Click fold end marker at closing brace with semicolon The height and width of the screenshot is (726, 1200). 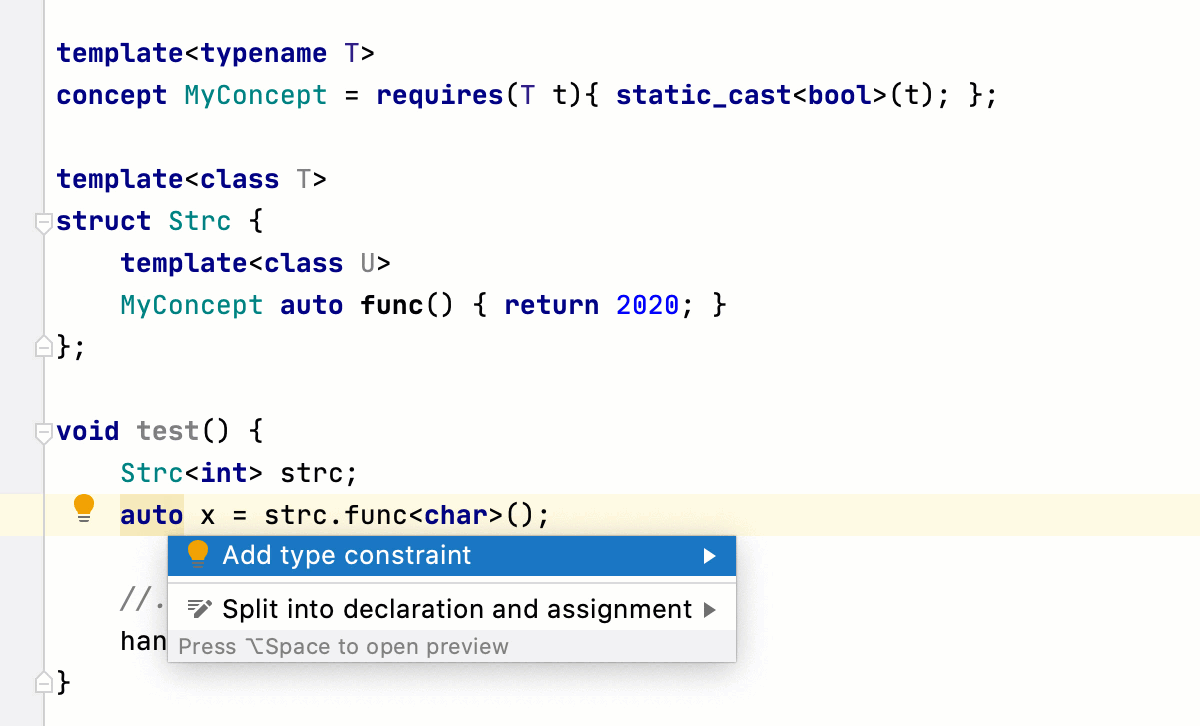pyautogui.click(x=43, y=347)
